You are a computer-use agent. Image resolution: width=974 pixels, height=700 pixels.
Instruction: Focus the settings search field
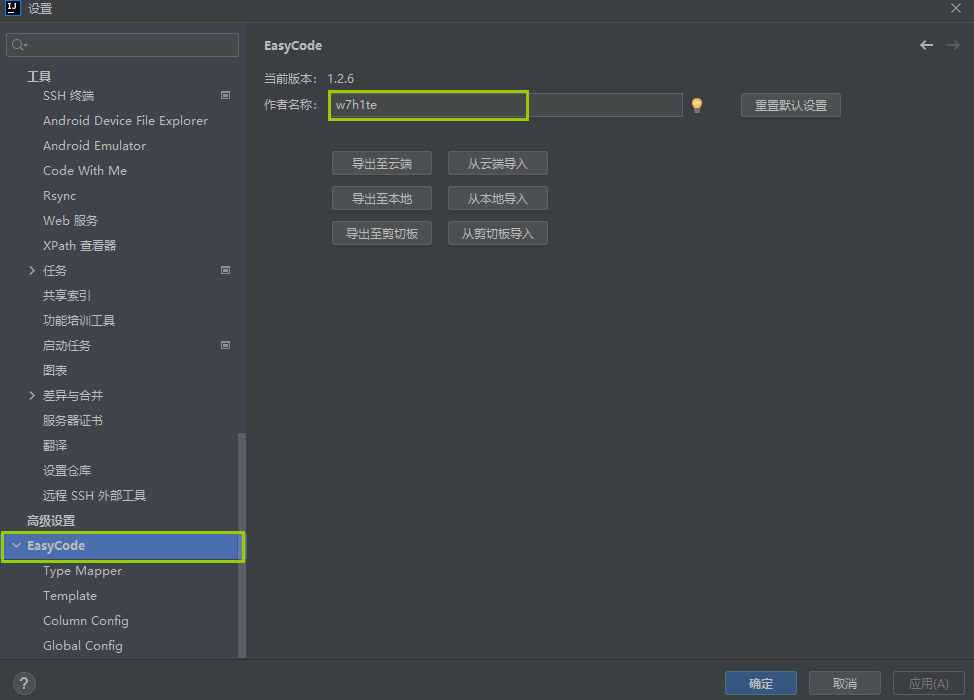(122, 45)
